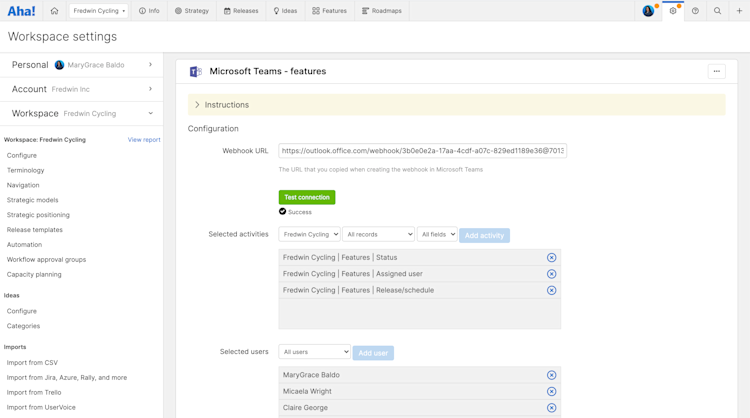Open the Ideas menu

[285, 11]
